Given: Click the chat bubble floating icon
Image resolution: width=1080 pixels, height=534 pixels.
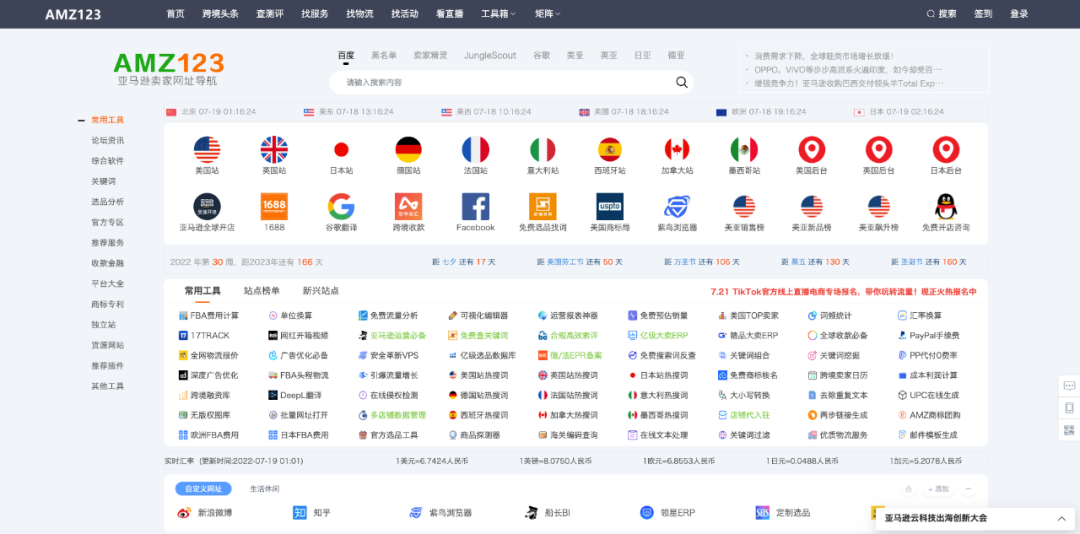Looking at the screenshot, I should [x=1069, y=386].
